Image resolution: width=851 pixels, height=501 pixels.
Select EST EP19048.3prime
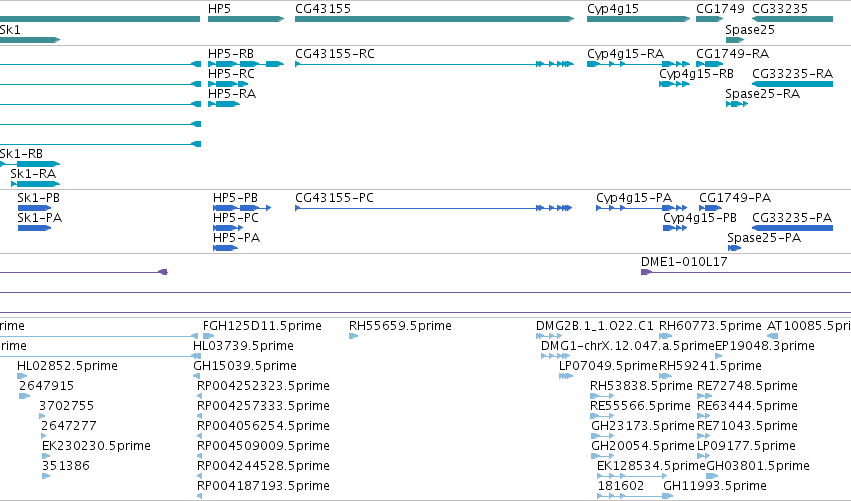[719, 356]
